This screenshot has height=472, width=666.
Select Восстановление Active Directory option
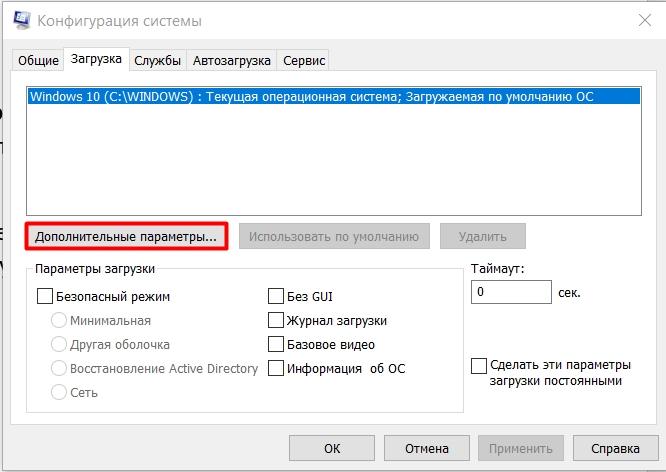(59, 368)
